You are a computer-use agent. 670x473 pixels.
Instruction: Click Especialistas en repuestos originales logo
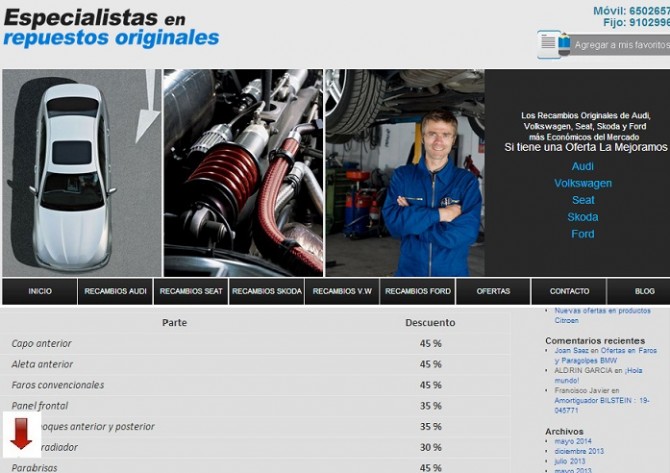click(x=111, y=27)
